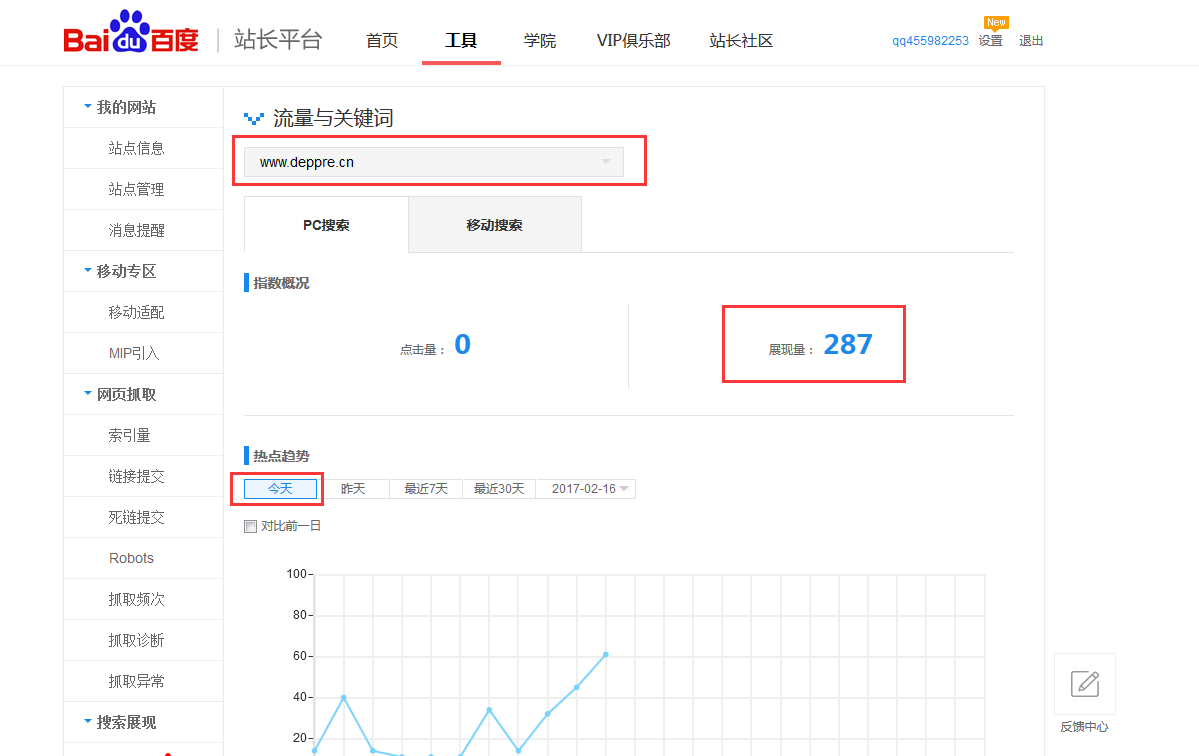This screenshot has height=756, width=1199.
Task: Enable the 对比前一日 comparison checkbox
Action: coord(250,525)
